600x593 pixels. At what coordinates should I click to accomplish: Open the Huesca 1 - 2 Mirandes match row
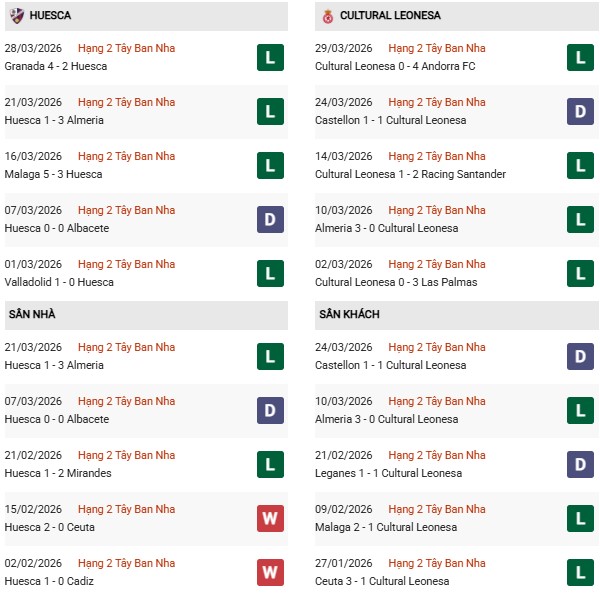click(60, 473)
